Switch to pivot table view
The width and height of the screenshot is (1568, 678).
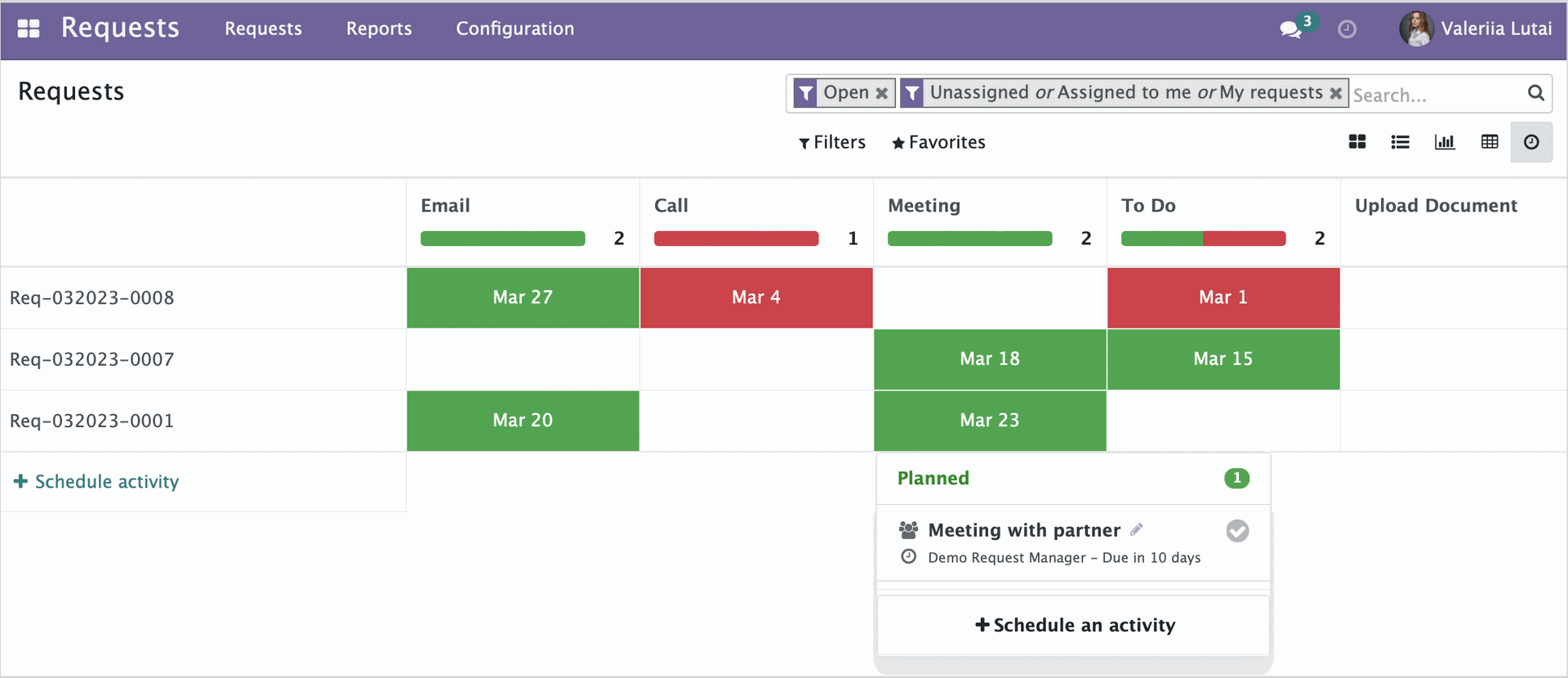pyautogui.click(x=1490, y=142)
